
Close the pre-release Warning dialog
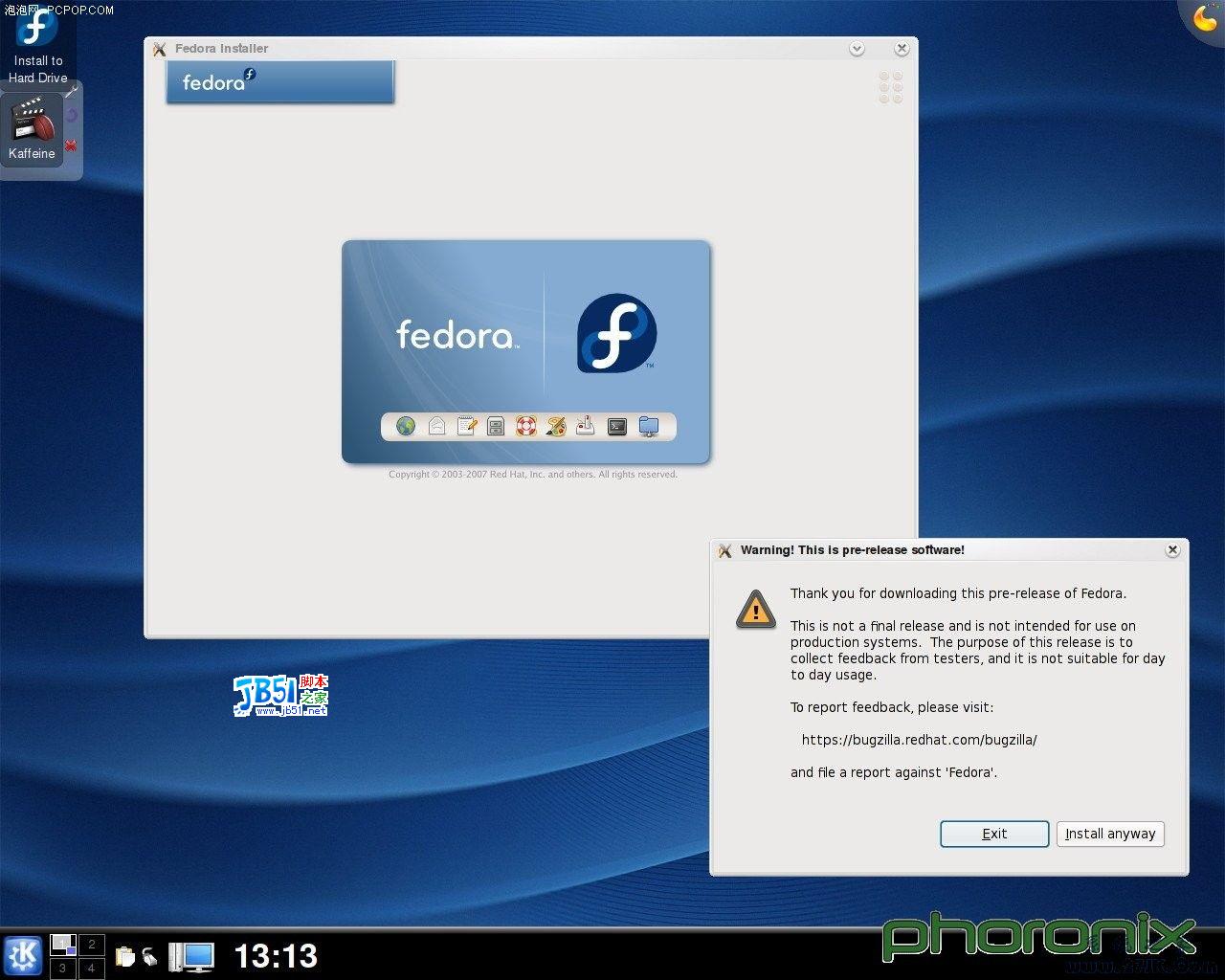(1172, 550)
